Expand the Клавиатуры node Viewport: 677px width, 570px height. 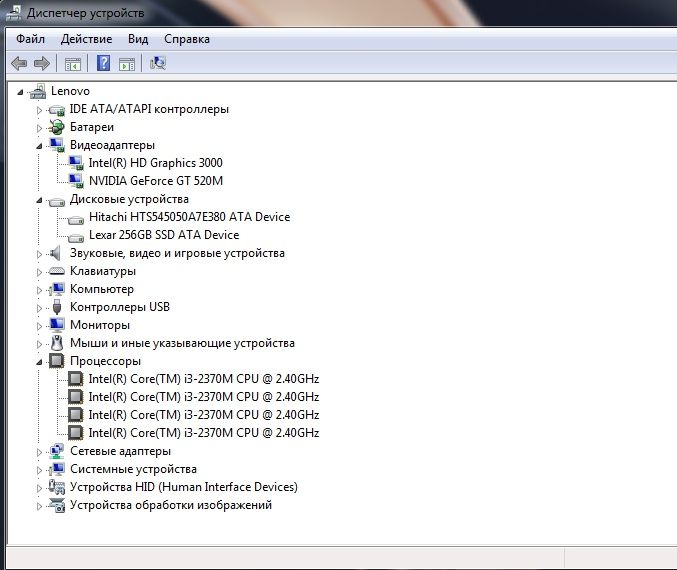tap(39, 272)
